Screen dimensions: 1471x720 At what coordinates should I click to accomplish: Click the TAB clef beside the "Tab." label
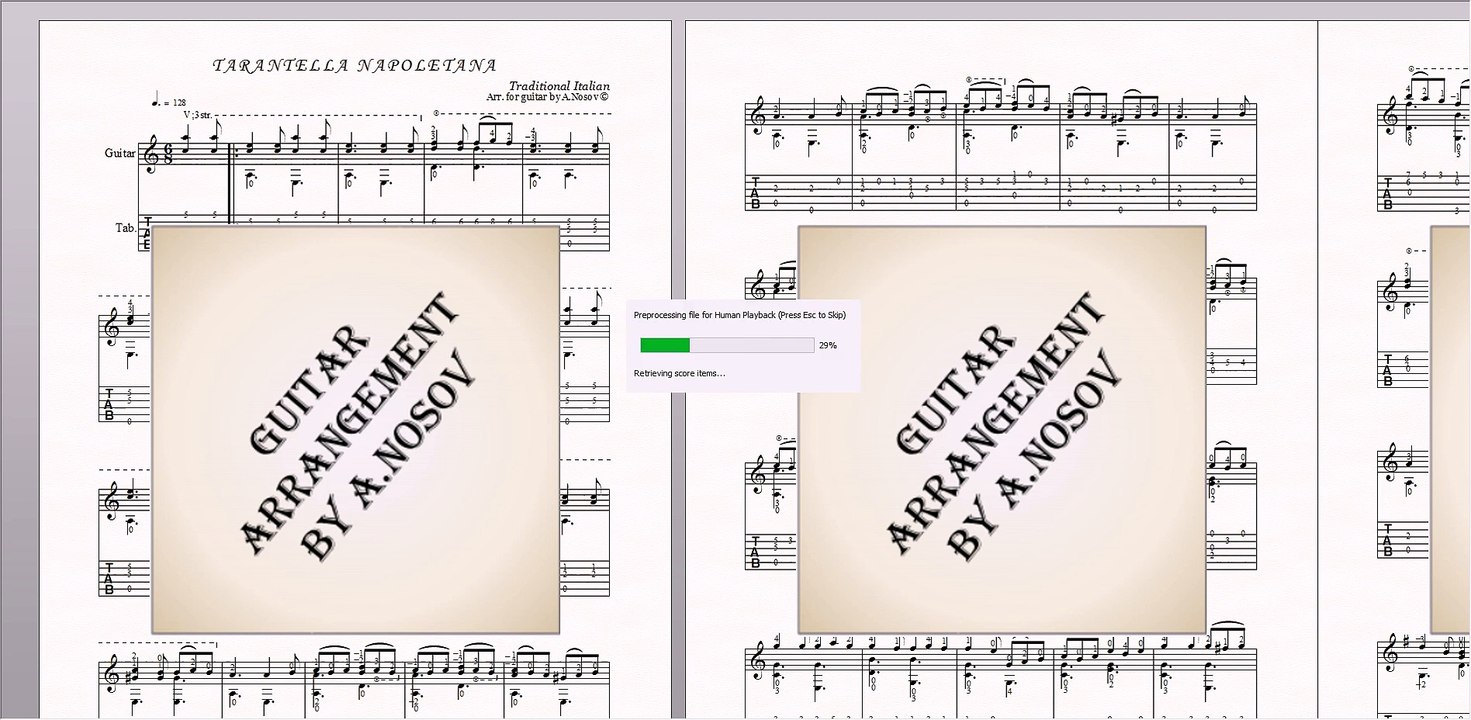[x=147, y=233]
